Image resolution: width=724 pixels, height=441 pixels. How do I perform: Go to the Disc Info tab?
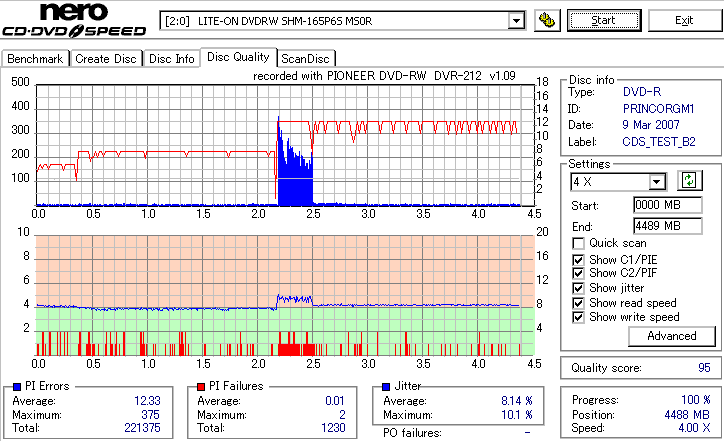[171, 59]
